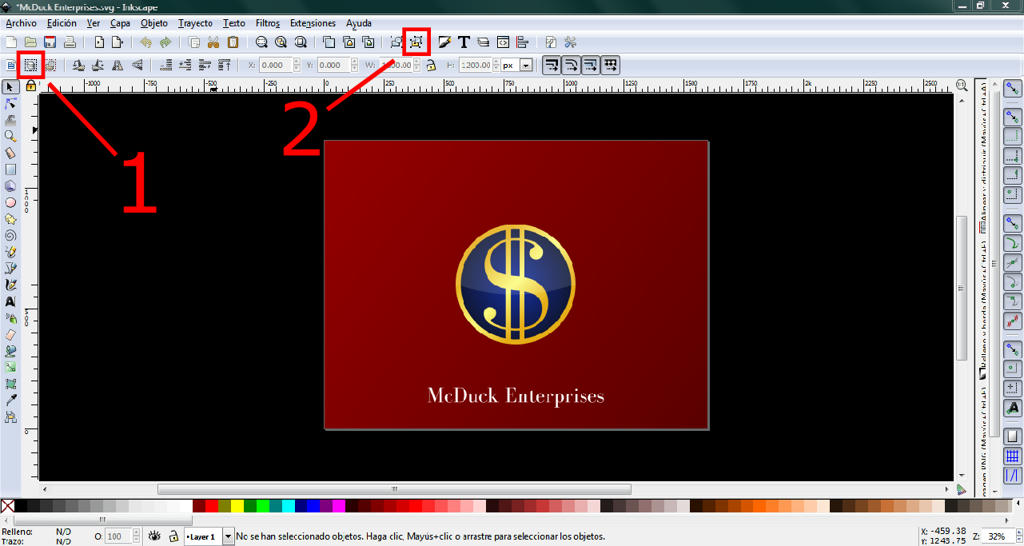Click the X position stepper arrows
This screenshot has height=546, width=1024.
point(297,65)
